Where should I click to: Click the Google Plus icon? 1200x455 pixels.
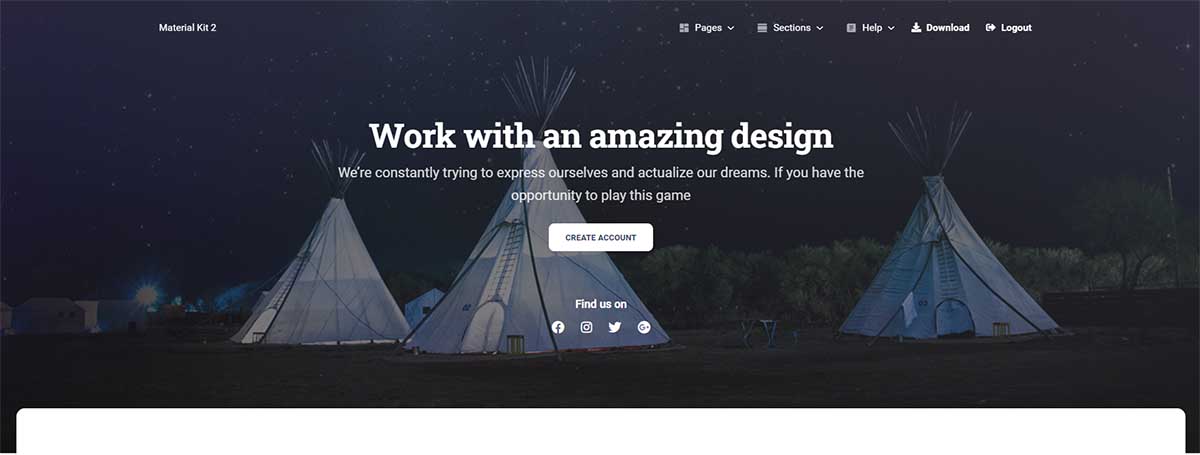644,327
